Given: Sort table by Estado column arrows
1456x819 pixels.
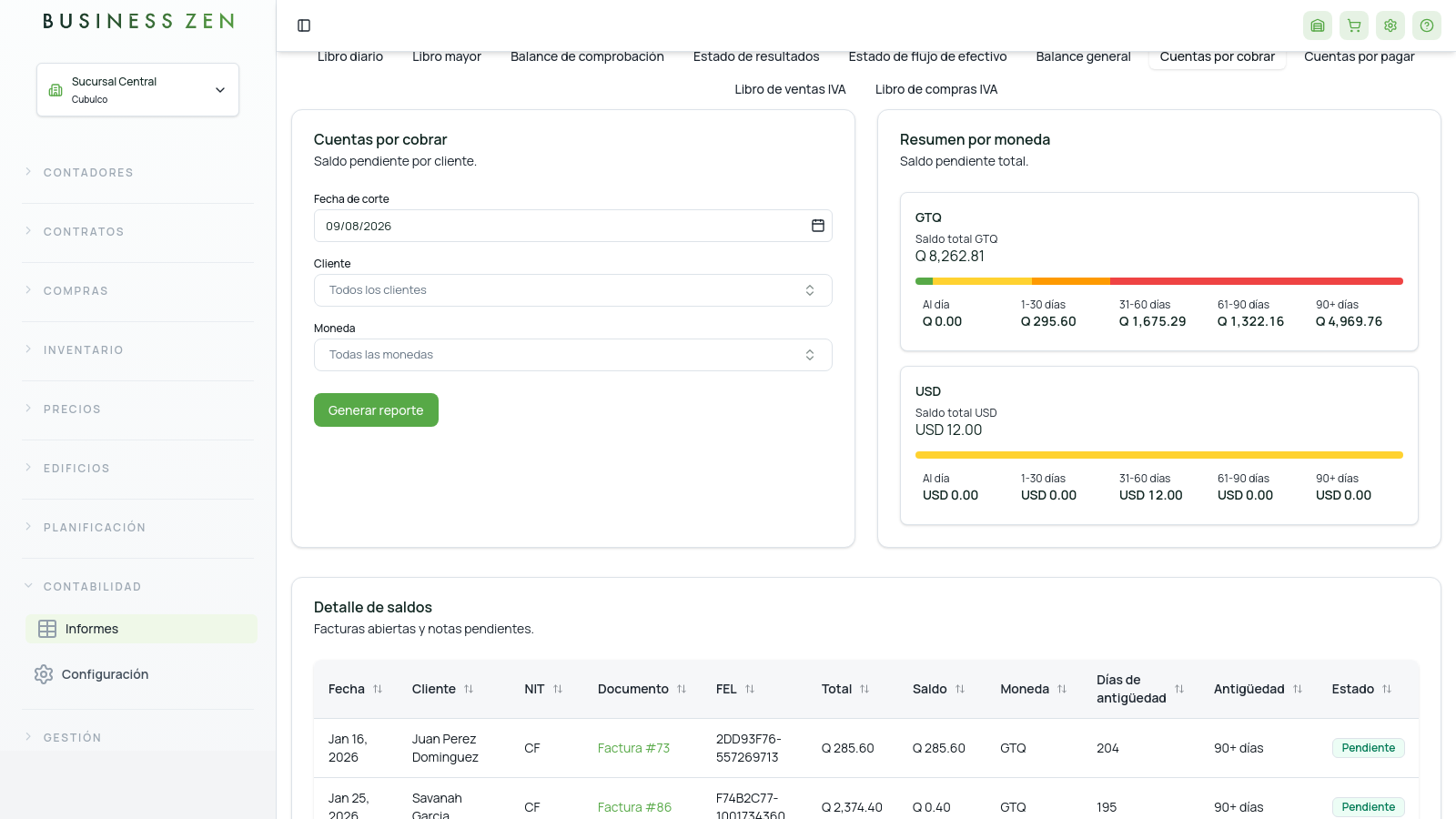Looking at the screenshot, I should 1386,689.
